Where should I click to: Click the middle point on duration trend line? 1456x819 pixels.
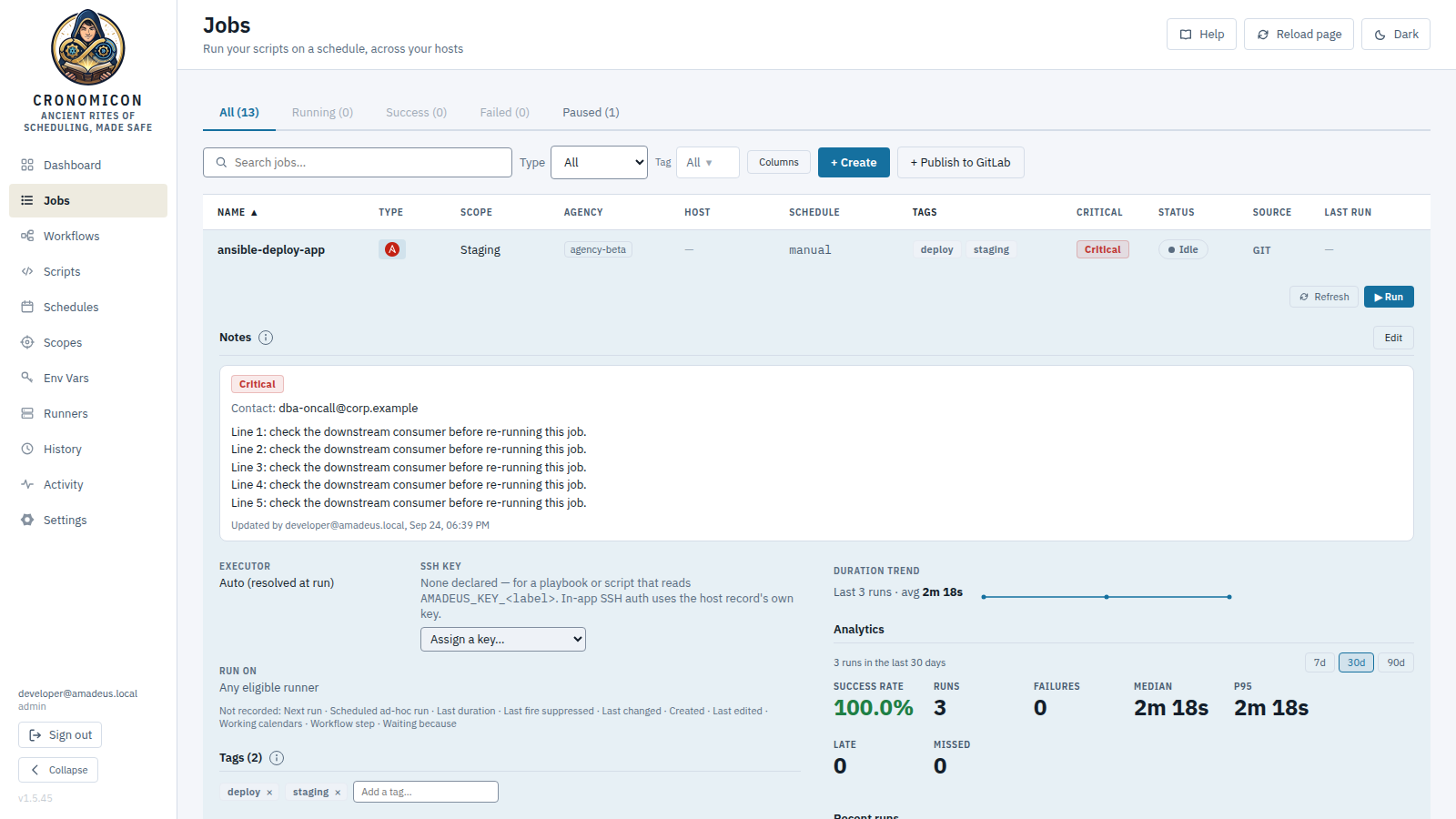pyautogui.click(x=1107, y=597)
